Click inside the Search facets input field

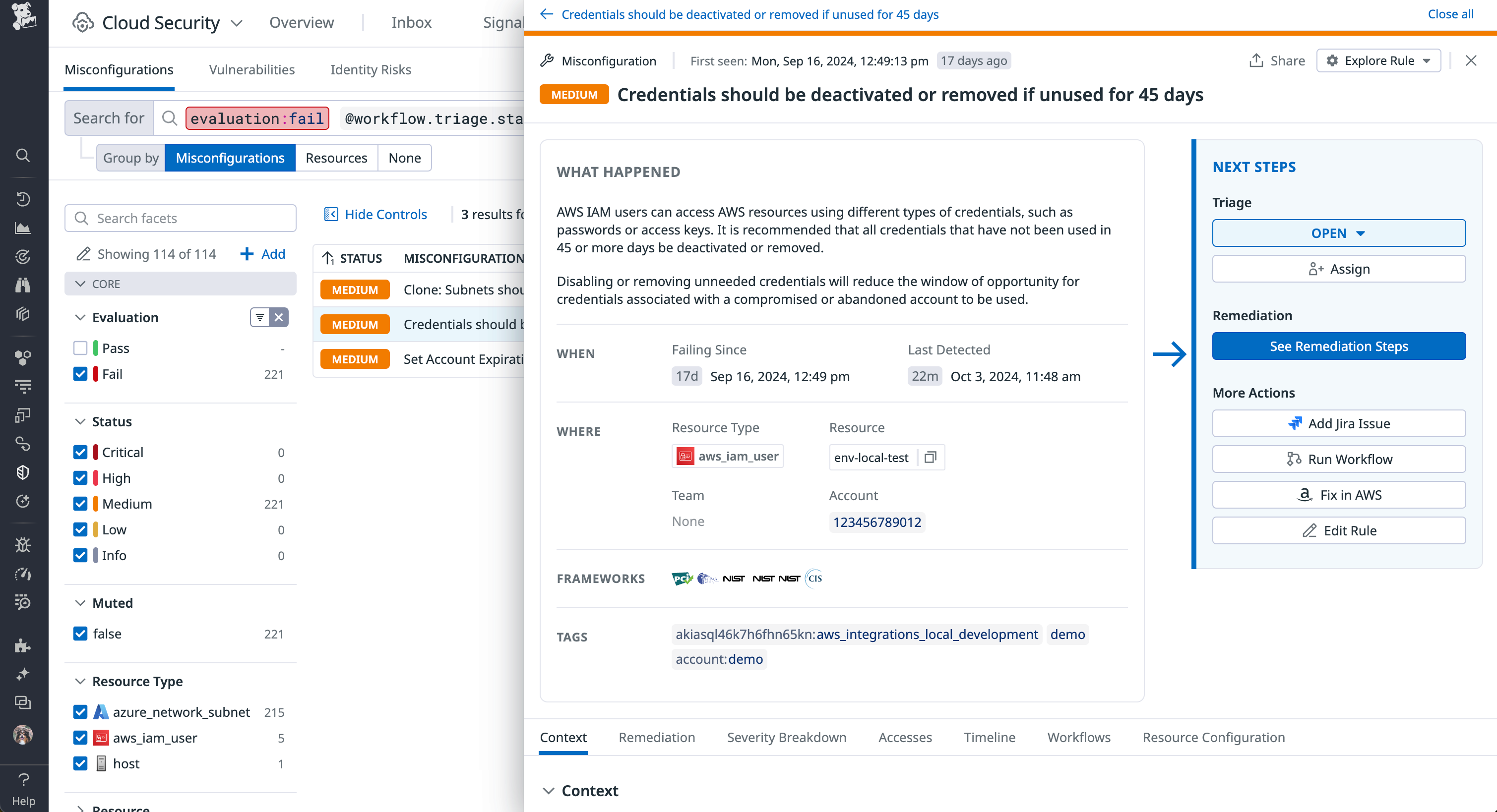(x=180, y=218)
